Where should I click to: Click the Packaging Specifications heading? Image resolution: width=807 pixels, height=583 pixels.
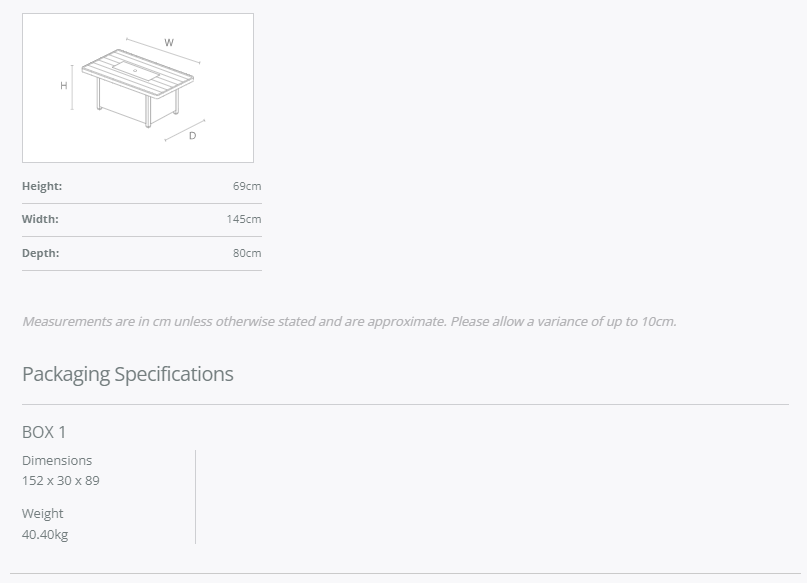128,374
